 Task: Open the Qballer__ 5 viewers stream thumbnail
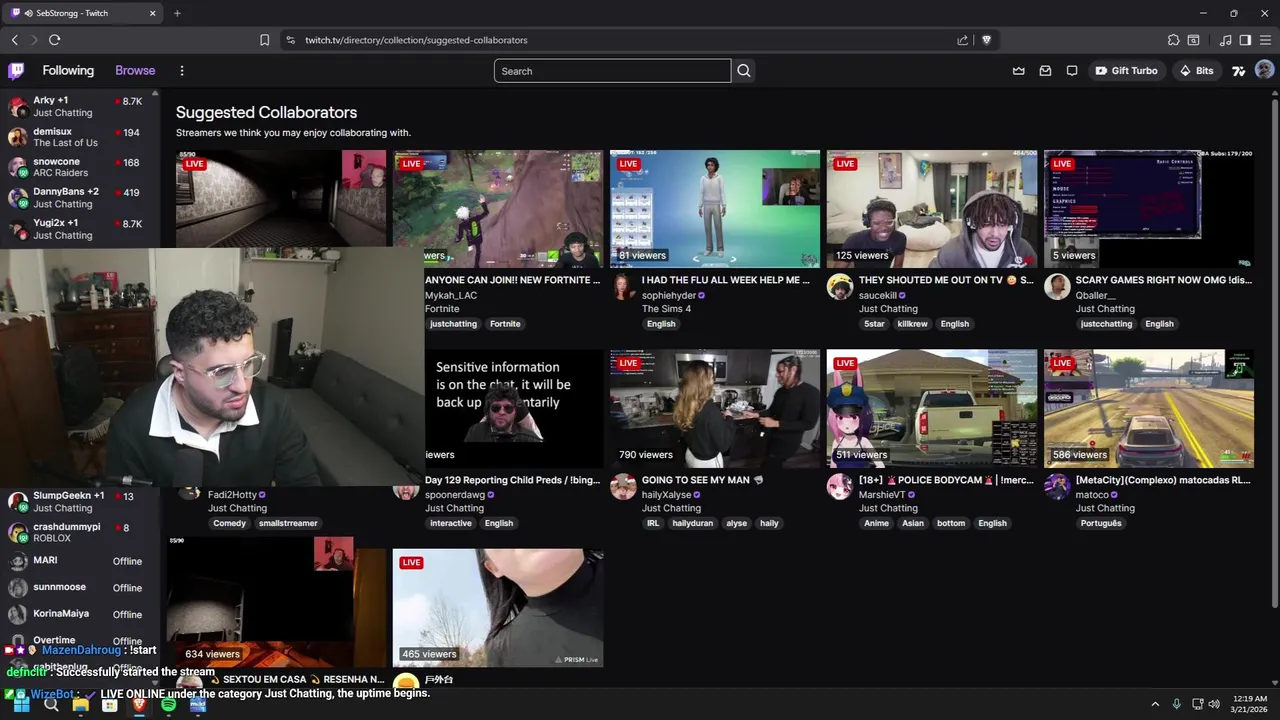1149,209
